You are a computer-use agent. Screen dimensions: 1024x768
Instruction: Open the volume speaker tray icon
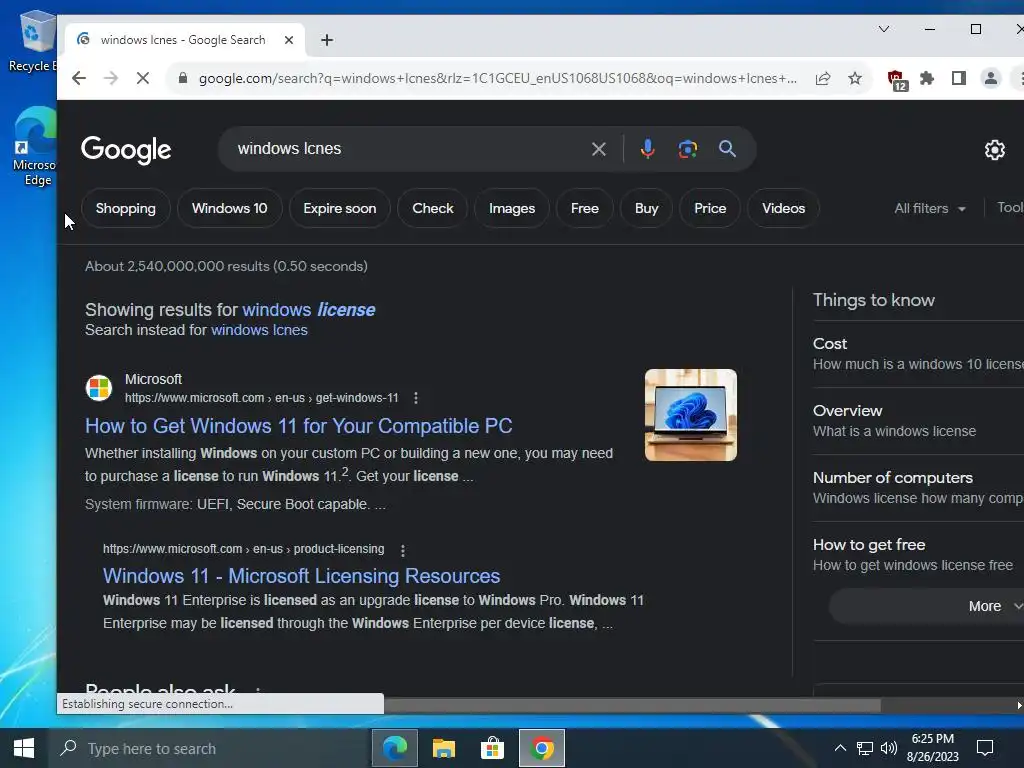[x=888, y=748]
